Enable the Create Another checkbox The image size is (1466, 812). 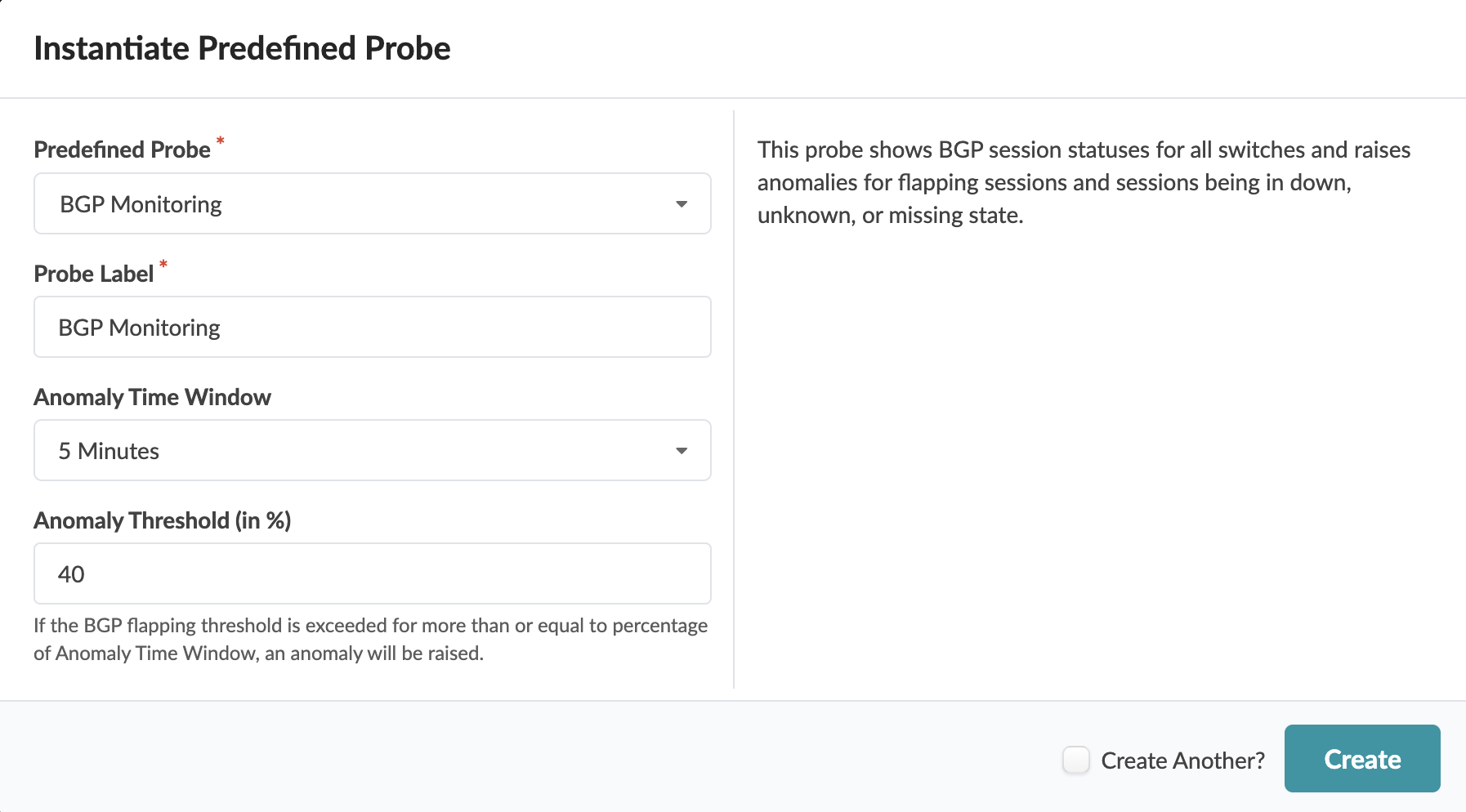[1076, 760]
